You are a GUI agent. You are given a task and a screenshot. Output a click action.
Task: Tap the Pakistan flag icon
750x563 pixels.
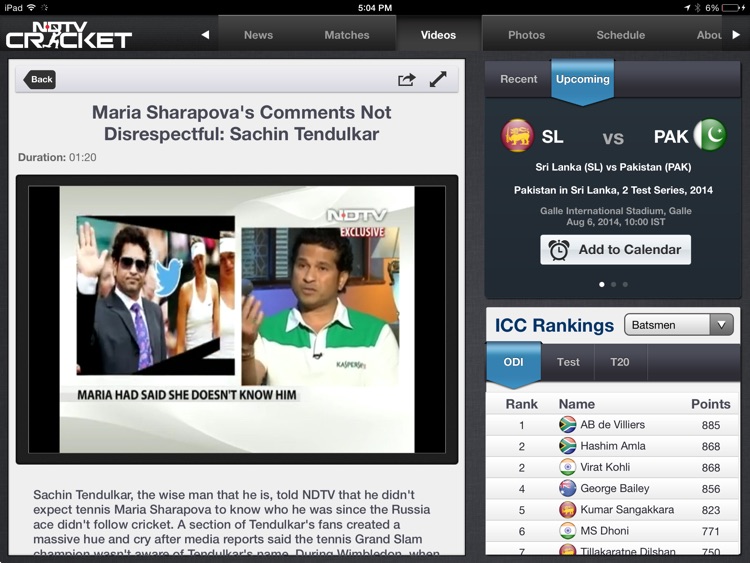pyautogui.click(x=710, y=135)
